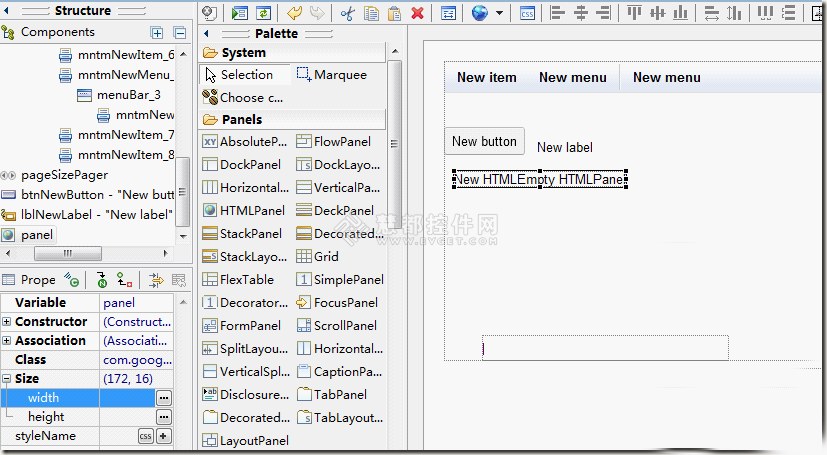Collapse the Structure panel arrow
This screenshot has width=827, height=455.
tap(7, 11)
